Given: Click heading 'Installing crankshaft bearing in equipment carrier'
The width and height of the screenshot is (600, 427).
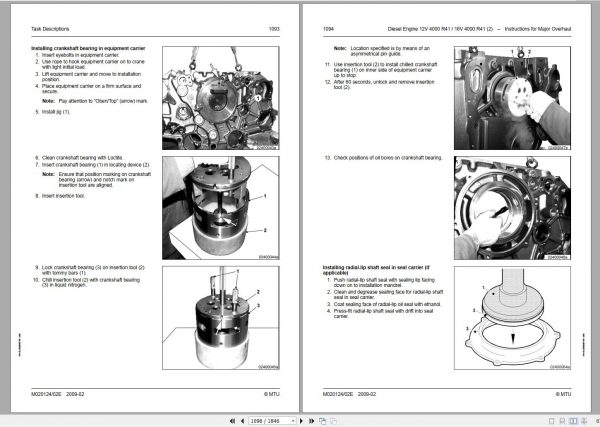Looking at the screenshot, I should (x=88, y=48).
